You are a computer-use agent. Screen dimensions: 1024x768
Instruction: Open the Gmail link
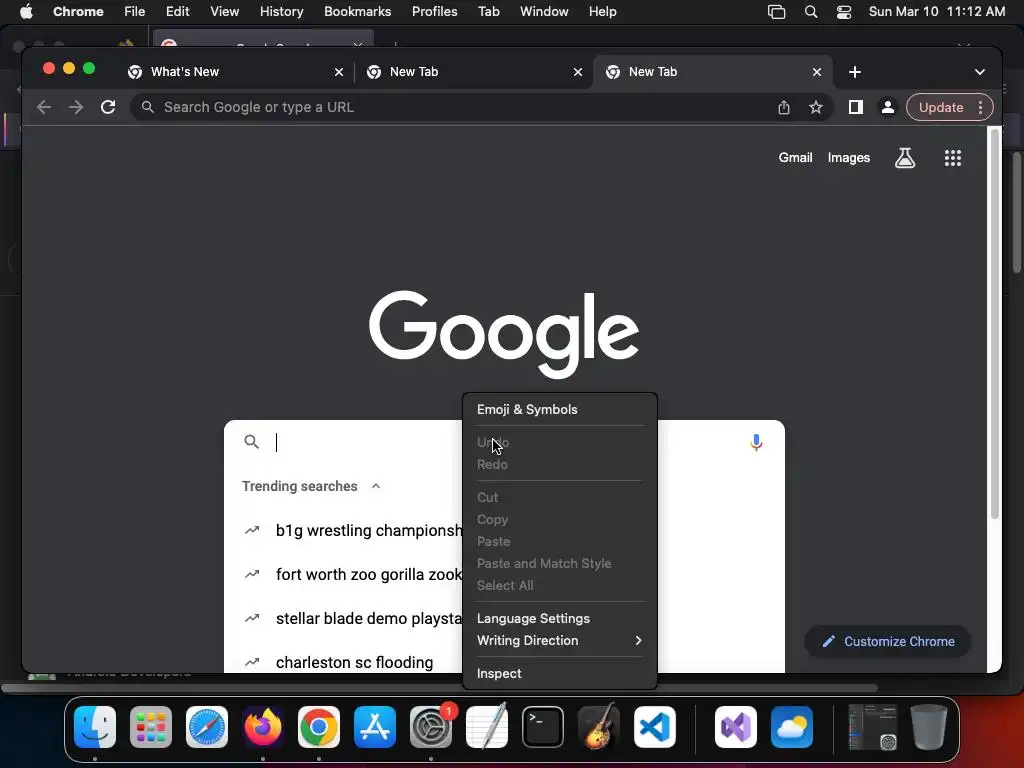(x=795, y=157)
